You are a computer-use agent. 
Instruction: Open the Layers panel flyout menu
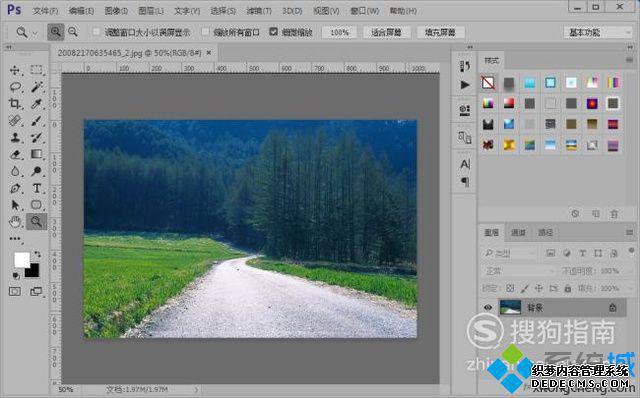tap(629, 232)
